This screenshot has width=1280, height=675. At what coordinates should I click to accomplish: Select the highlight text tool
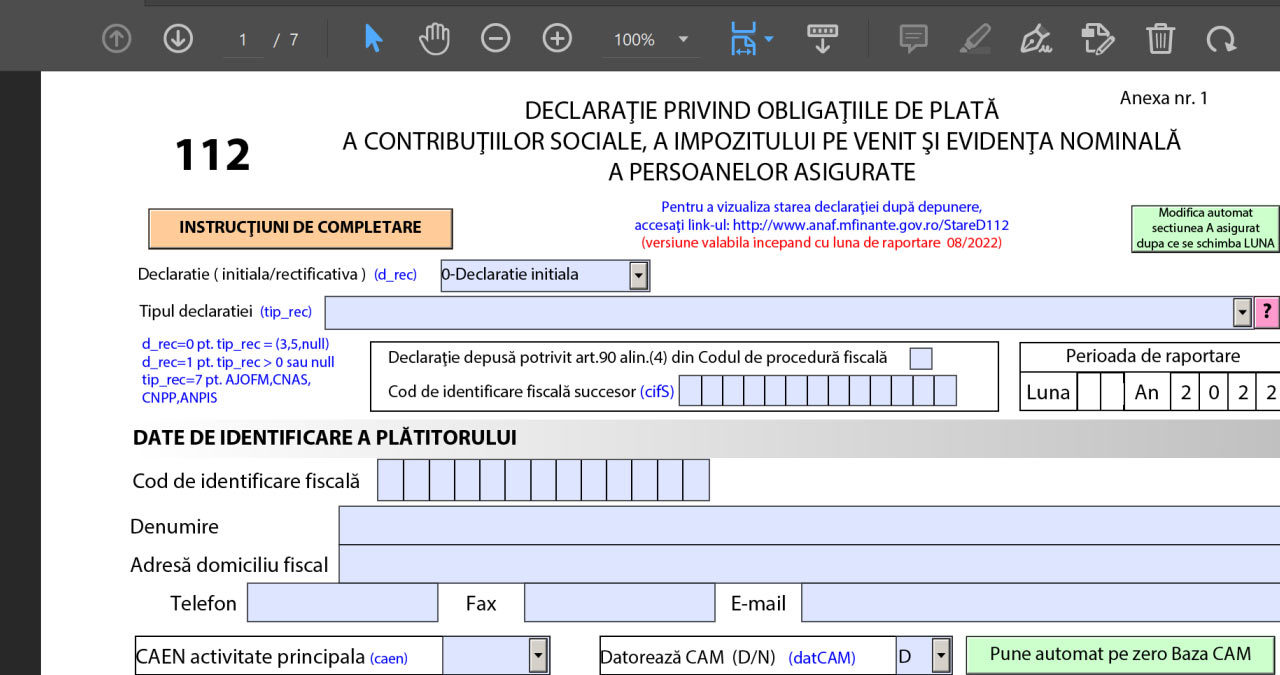tap(974, 39)
